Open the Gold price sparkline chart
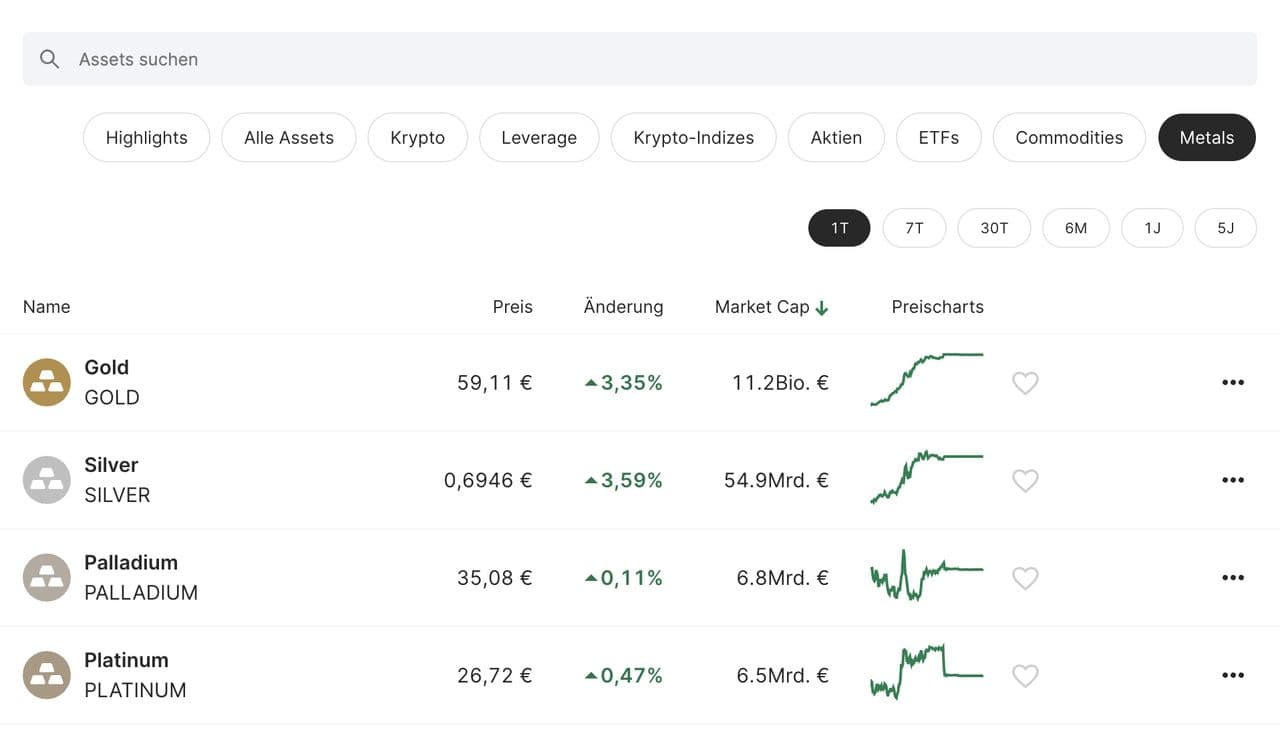This screenshot has width=1280, height=742. [927, 380]
